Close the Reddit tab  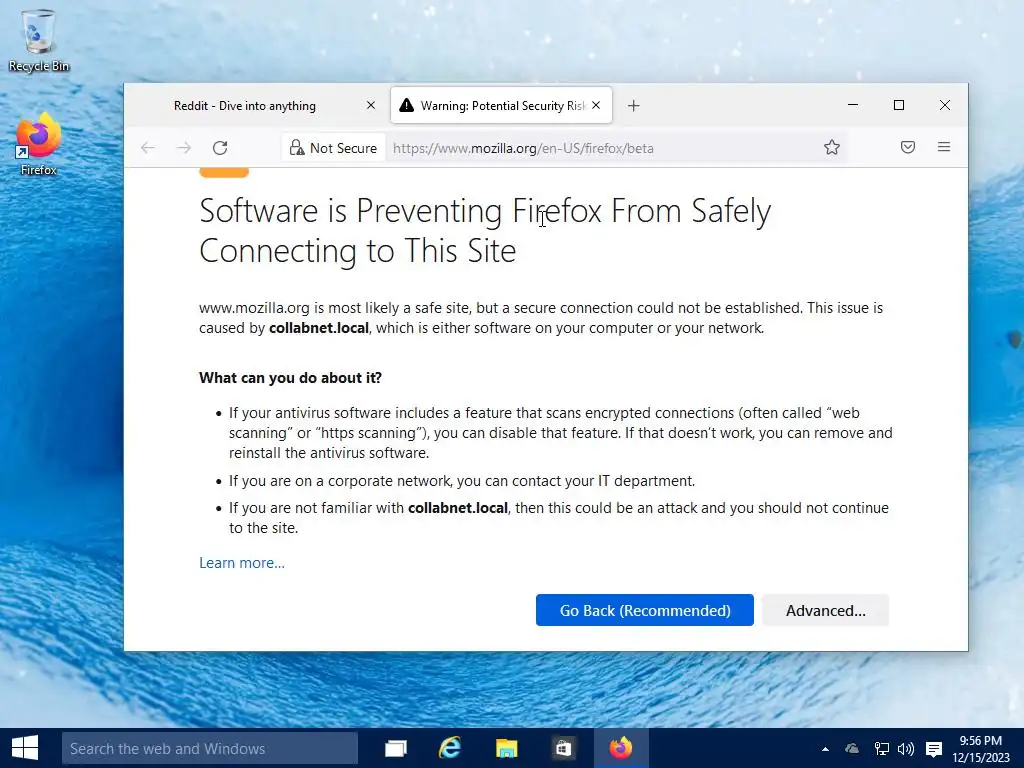371,106
